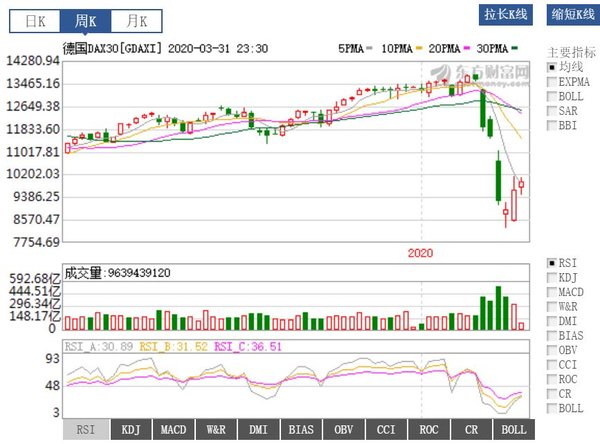Select the DMI radio in side list
The height and width of the screenshot is (444, 600).
(x=552, y=321)
